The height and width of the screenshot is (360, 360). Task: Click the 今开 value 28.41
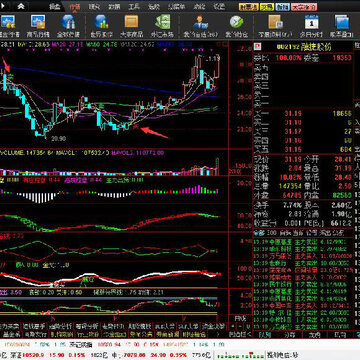coord(343,159)
